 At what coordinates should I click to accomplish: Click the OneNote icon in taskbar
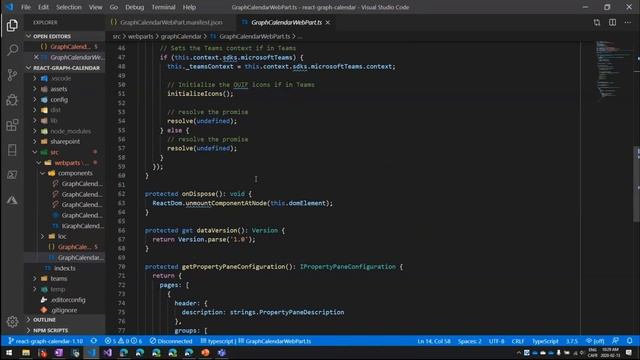coord(59,353)
